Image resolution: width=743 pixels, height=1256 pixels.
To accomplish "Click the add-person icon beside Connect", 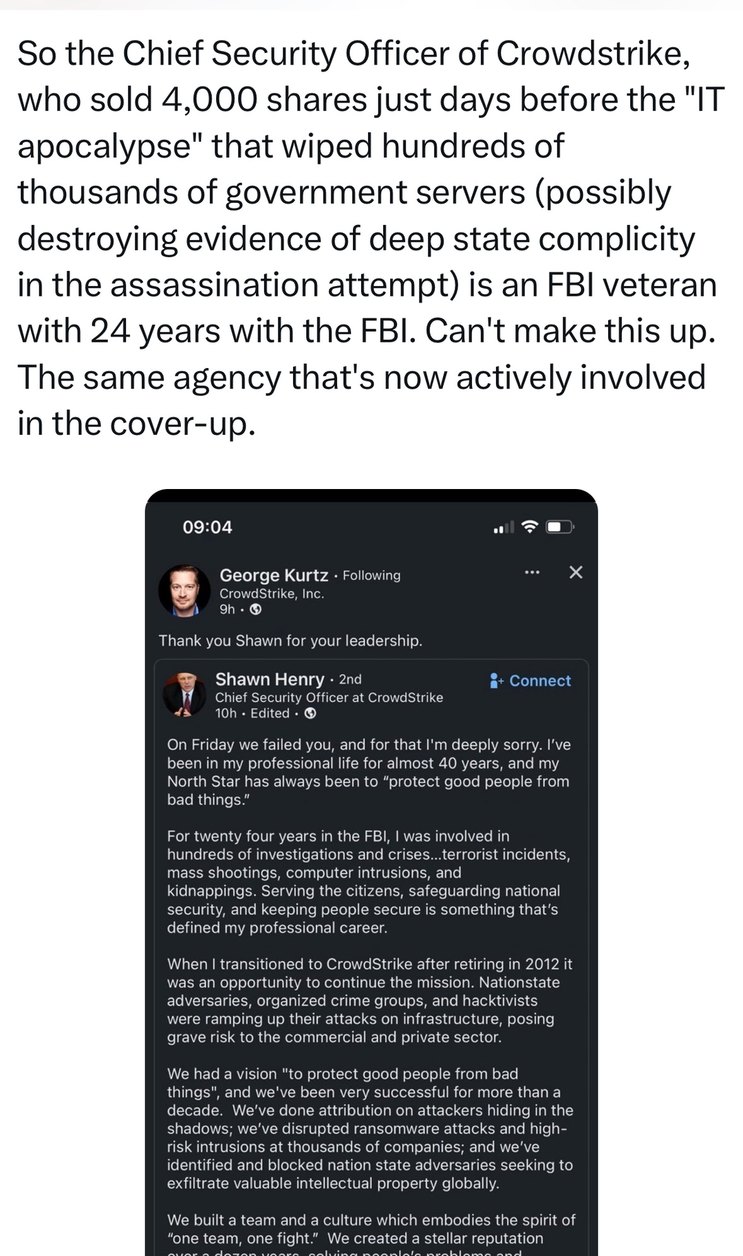I will (x=497, y=679).
